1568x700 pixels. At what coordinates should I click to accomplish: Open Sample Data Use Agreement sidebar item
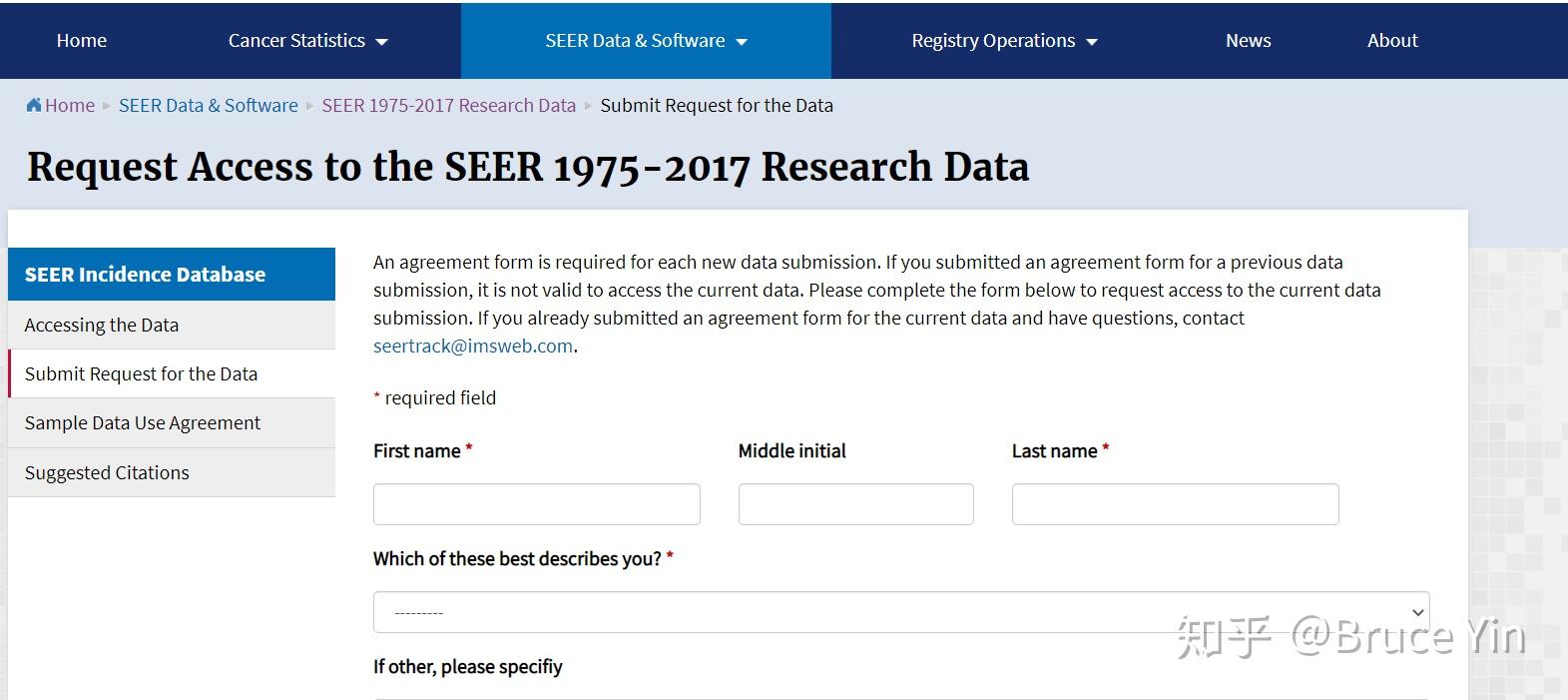(142, 422)
